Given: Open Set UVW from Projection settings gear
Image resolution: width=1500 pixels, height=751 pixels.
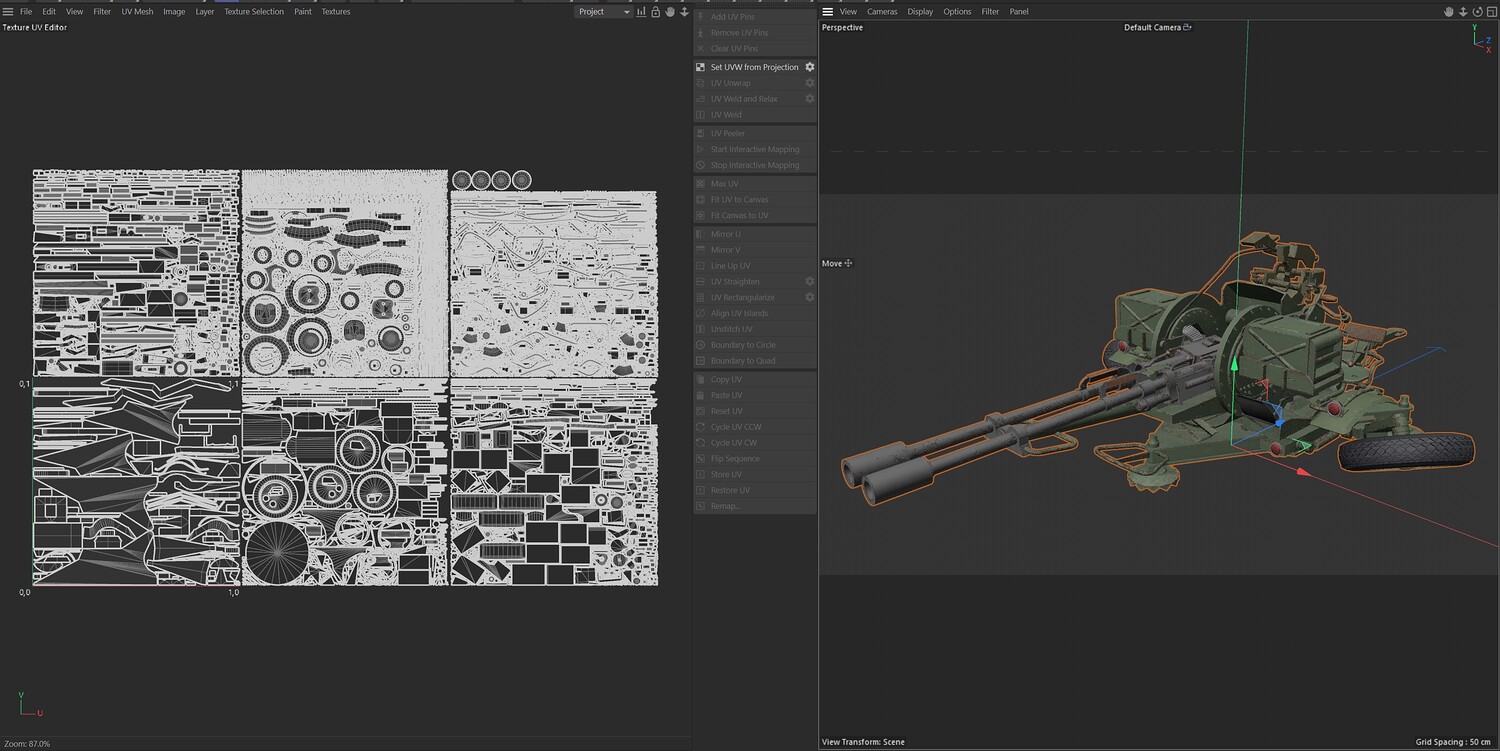Looking at the screenshot, I should 810,67.
